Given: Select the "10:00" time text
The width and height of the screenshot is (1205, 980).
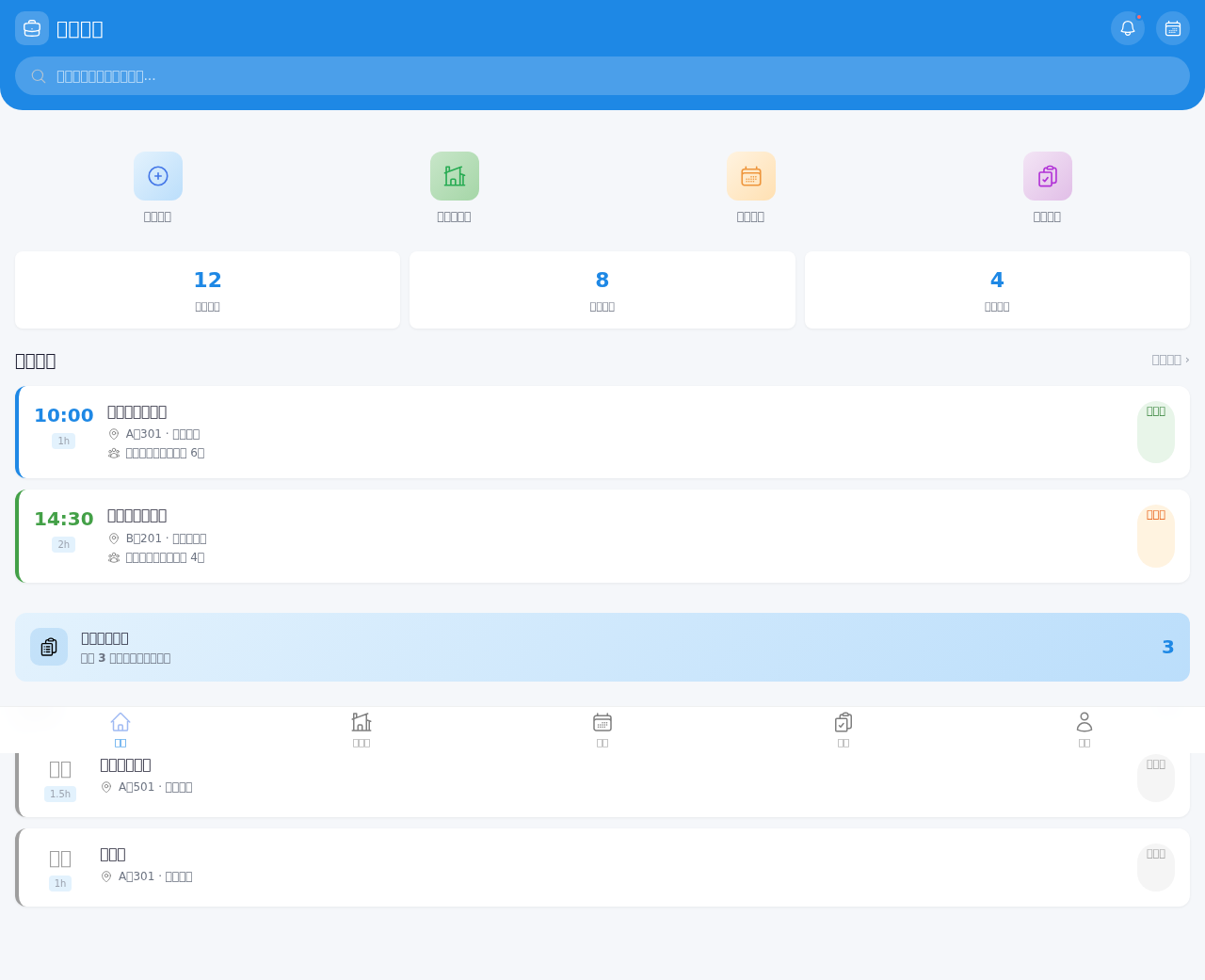Looking at the screenshot, I should pyautogui.click(x=64, y=415).
